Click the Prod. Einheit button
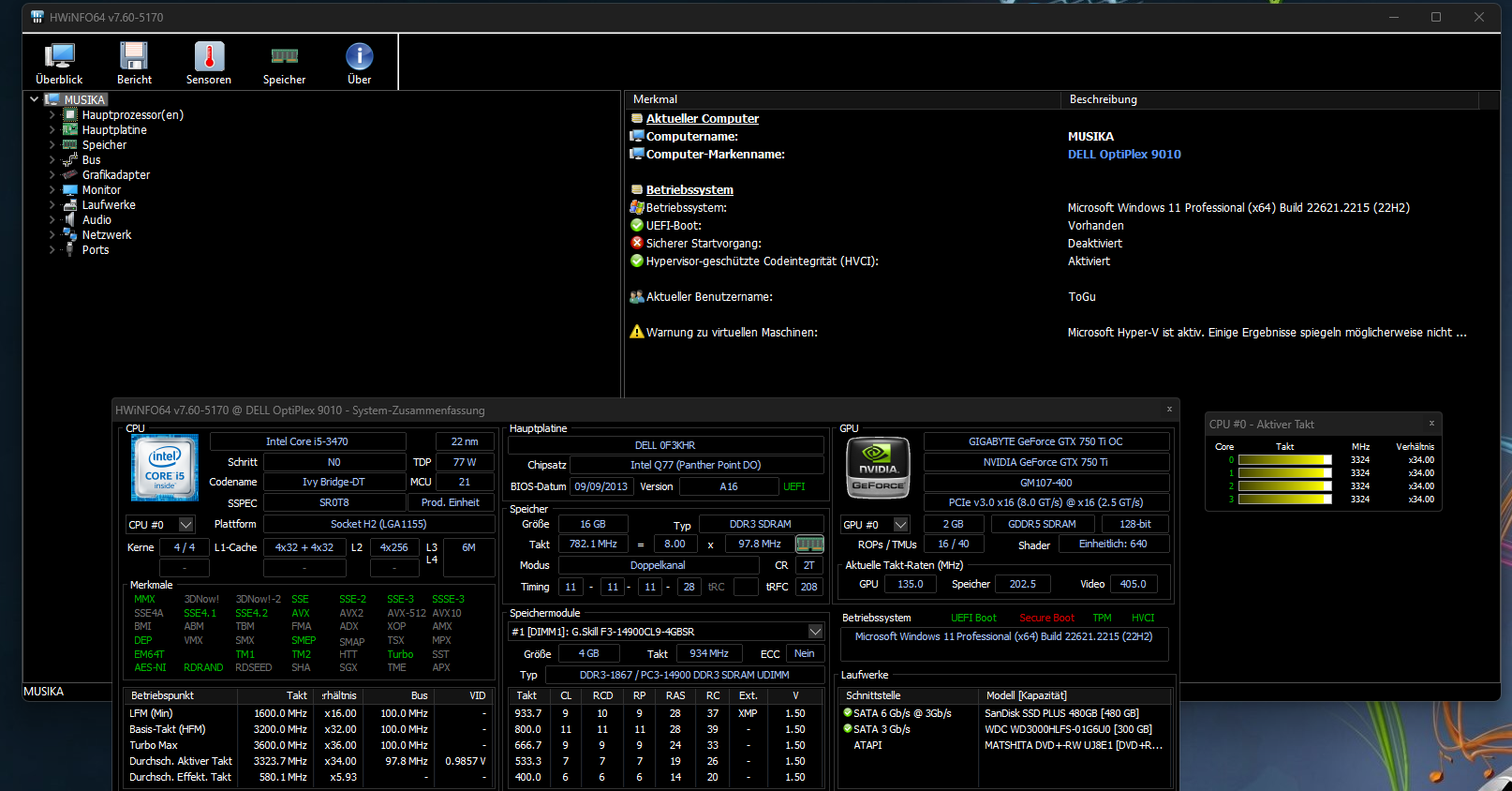The height and width of the screenshot is (791, 1512). tap(451, 502)
